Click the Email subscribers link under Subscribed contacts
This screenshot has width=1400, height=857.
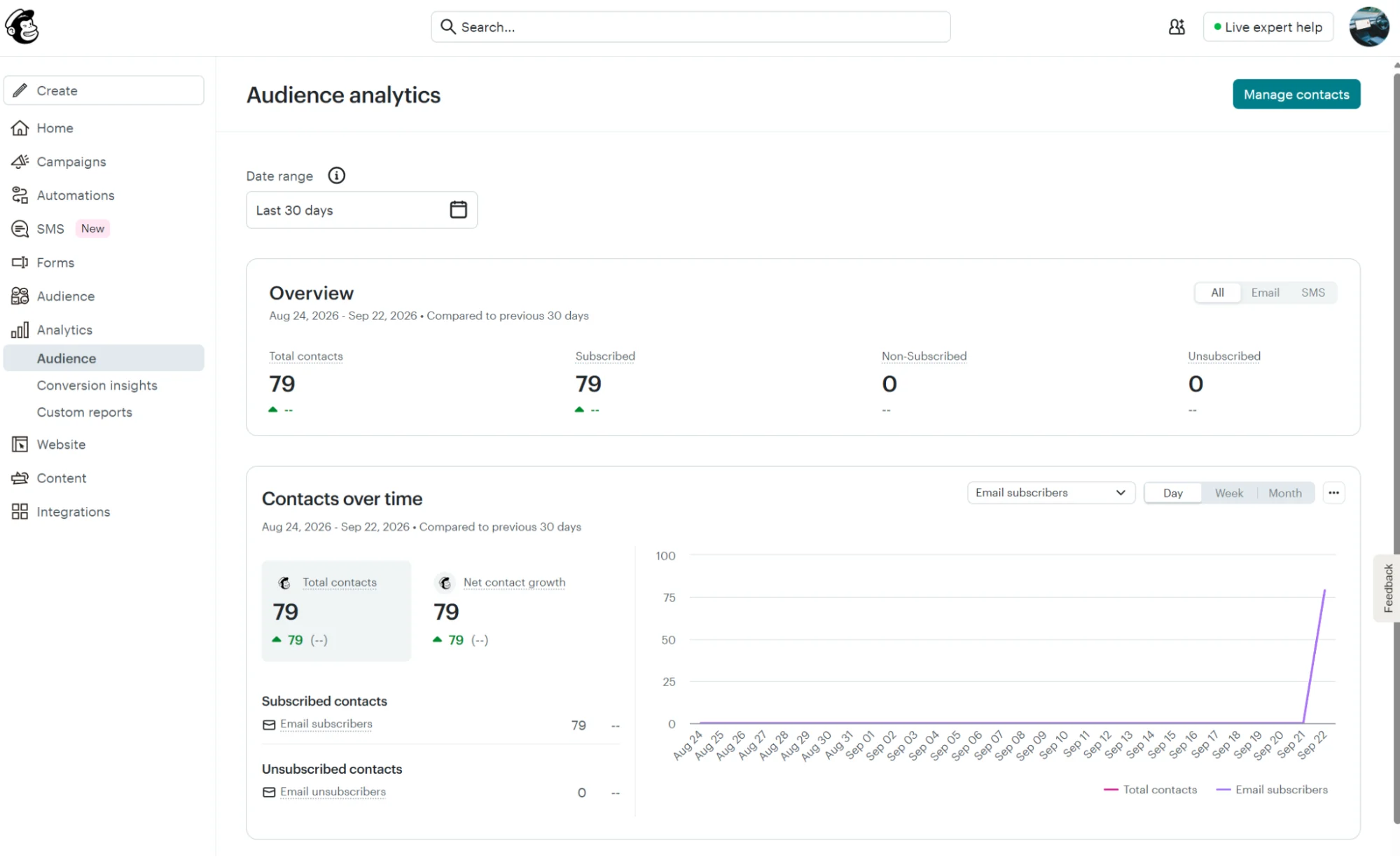326,724
